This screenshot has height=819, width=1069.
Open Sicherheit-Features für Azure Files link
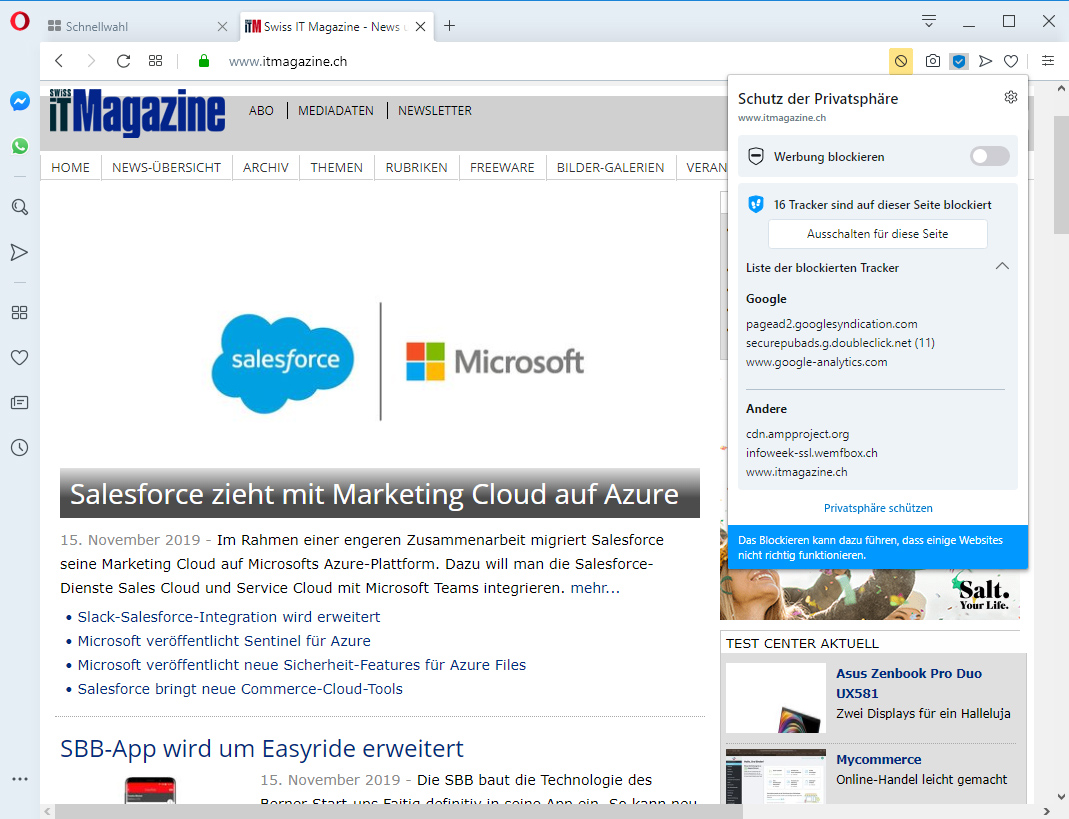[302, 664]
